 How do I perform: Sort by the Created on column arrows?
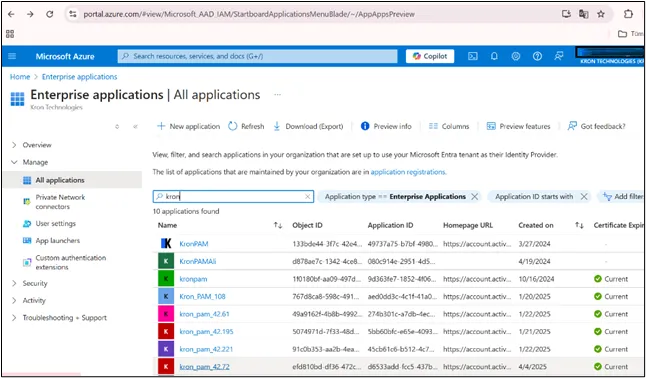pos(579,225)
